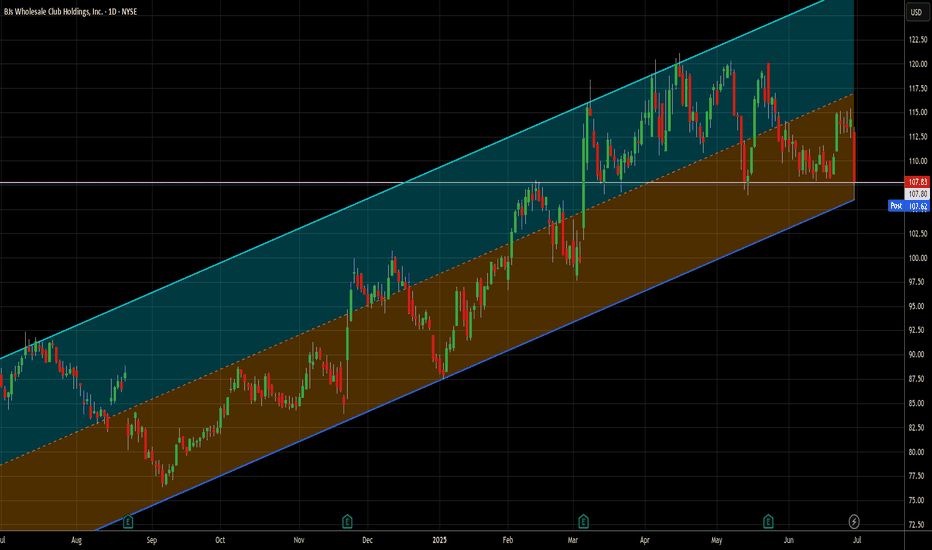Viewport: 932px width, 550px height.
Task: Click the 82.50 price axis label
Action: coord(917,428)
